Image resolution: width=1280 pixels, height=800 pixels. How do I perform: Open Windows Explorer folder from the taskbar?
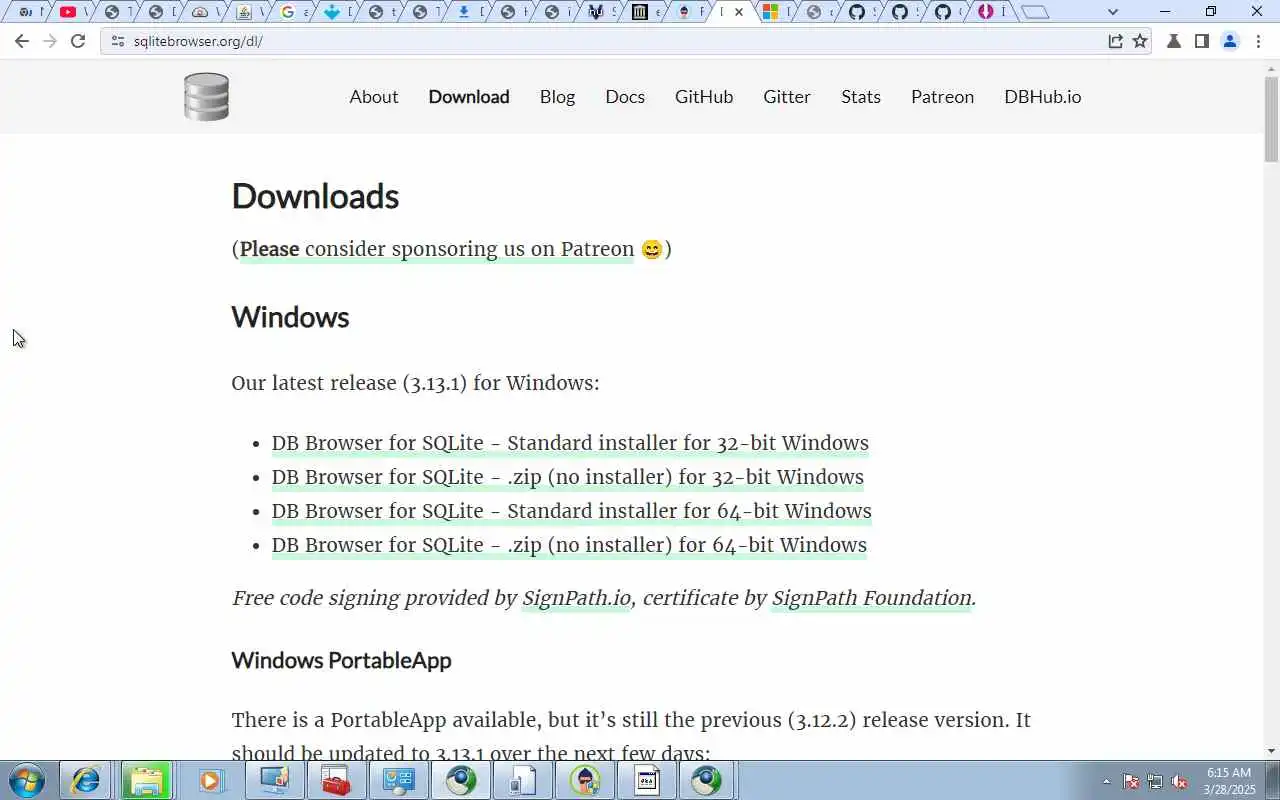pos(147,780)
